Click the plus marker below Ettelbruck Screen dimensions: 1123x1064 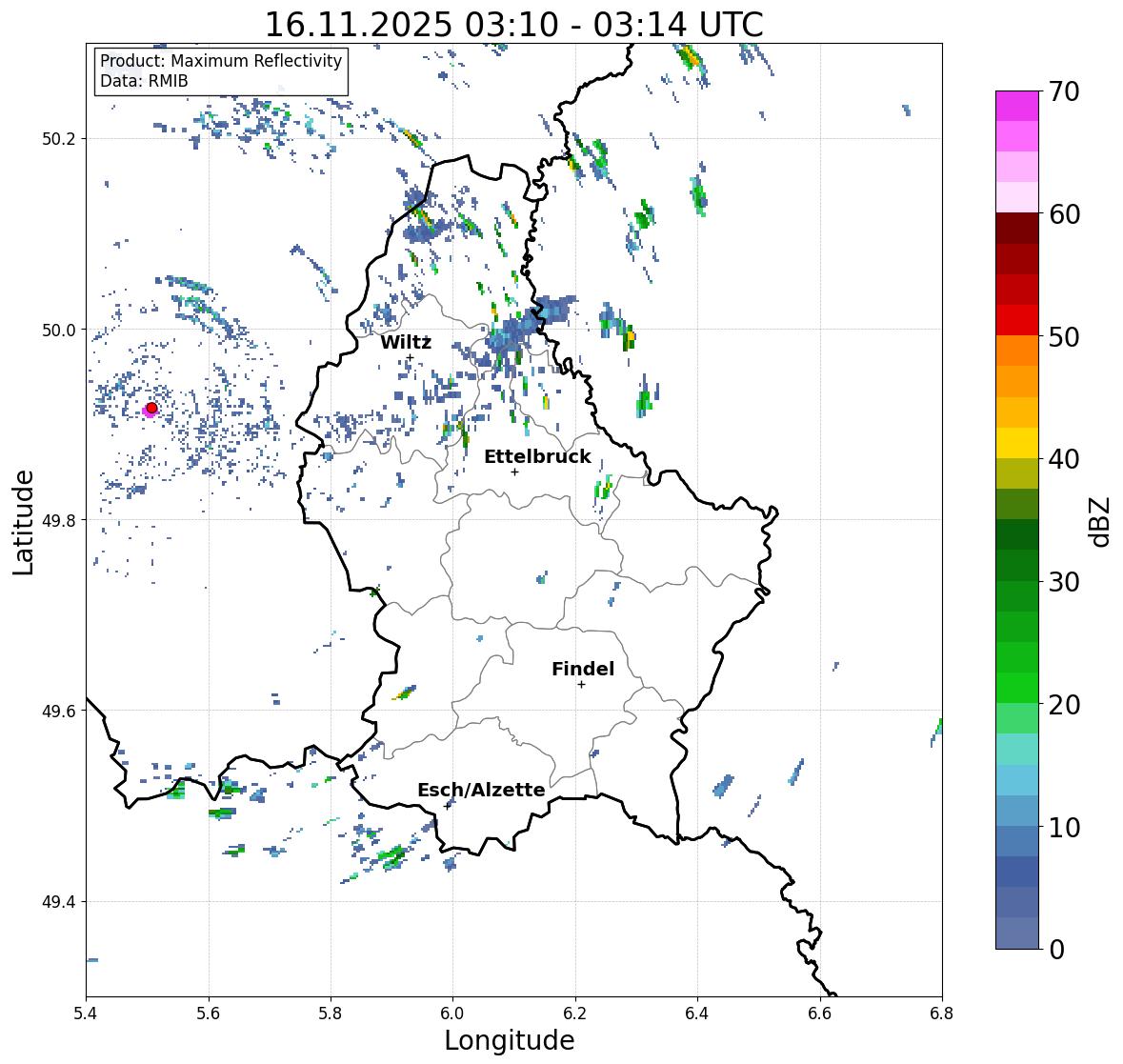tap(514, 472)
